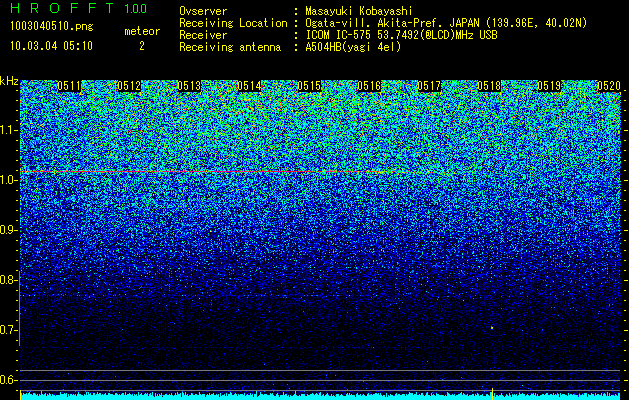Viewport: 629px width, 400px height.
Task: Click the 1.0 kHz axis label
Action: click(x=8, y=180)
